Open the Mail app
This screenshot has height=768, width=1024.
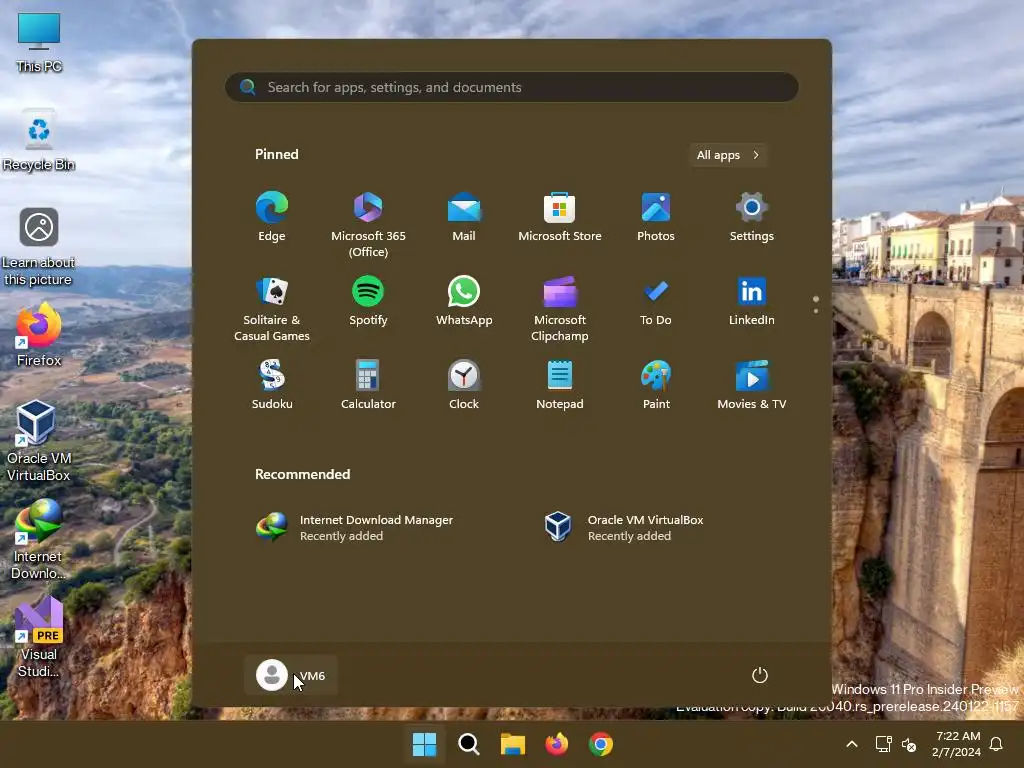pyautogui.click(x=464, y=217)
